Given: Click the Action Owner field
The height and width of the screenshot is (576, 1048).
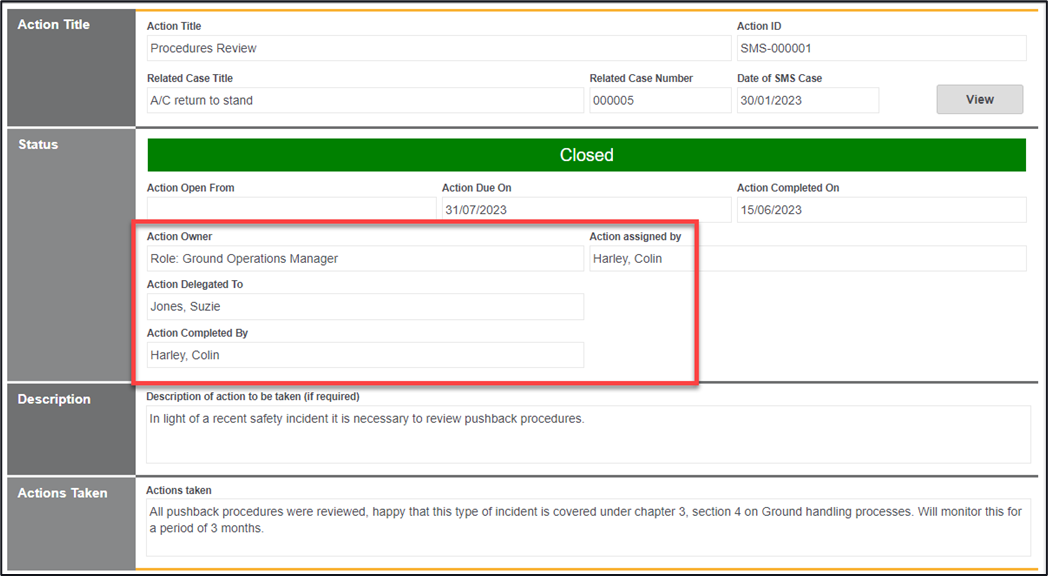Looking at the screenshot, I should (x=364, y=259).
